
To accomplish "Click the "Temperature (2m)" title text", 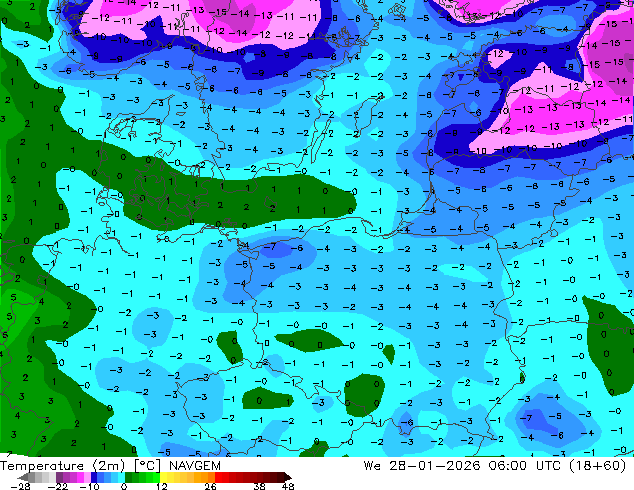I will pos(62,466).
